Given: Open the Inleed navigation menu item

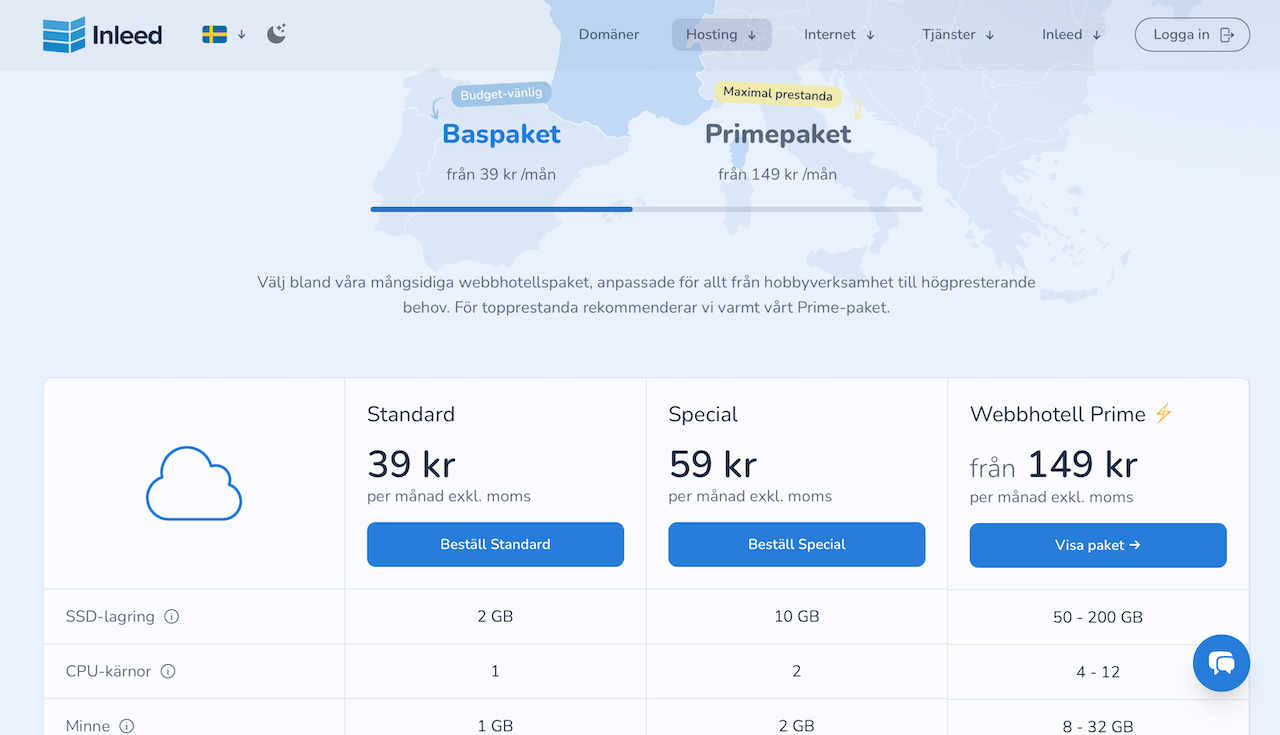Looking at the screenshot, I should (1071, 34).
